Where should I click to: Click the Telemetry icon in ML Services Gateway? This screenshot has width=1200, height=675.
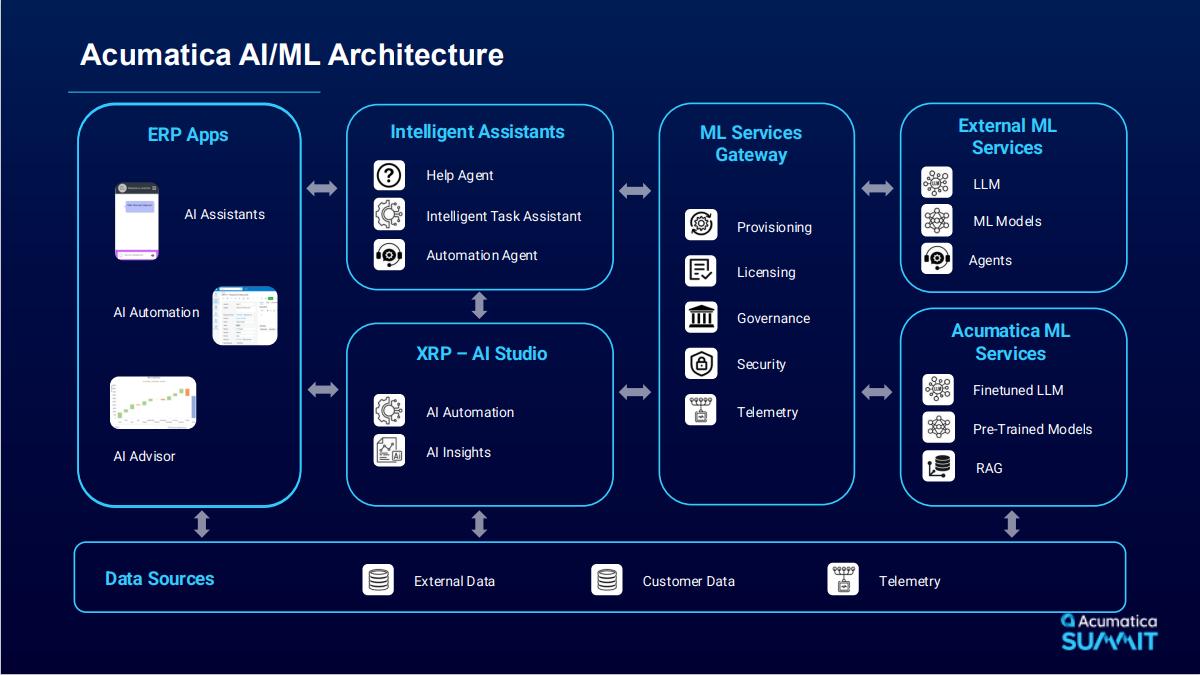pyautogui.click(x=701, y=411)
